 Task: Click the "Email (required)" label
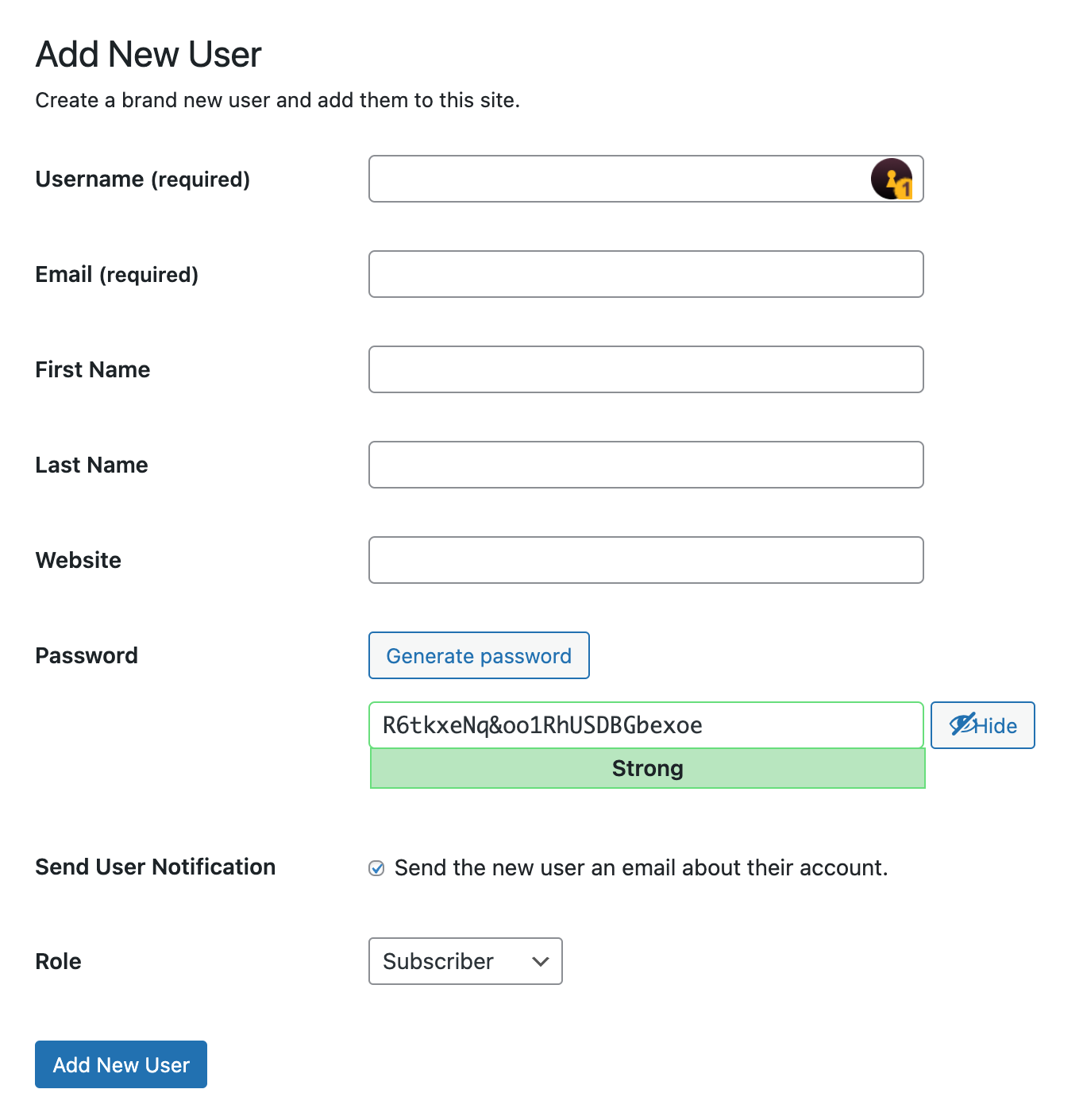(117, 275)
